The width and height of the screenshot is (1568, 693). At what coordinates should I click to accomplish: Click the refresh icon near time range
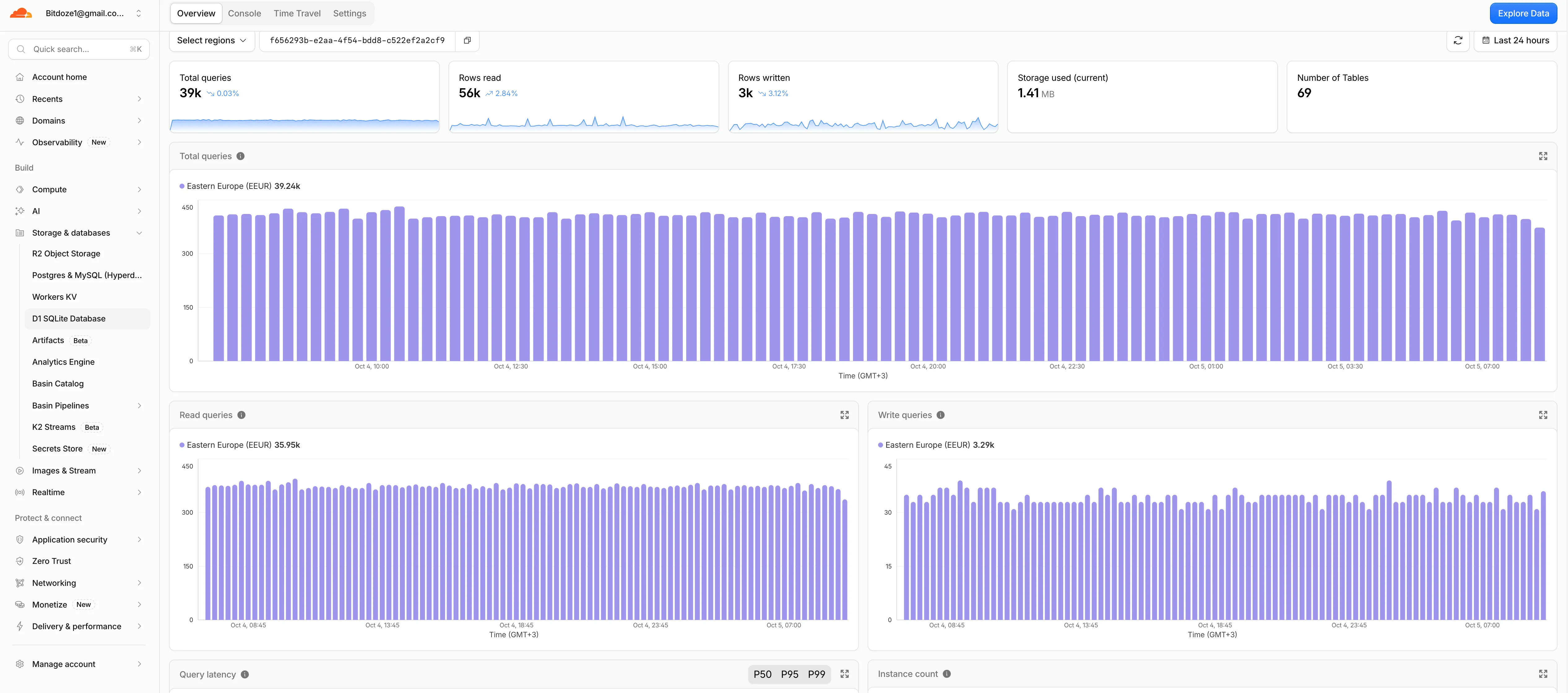click(1458, 40)
